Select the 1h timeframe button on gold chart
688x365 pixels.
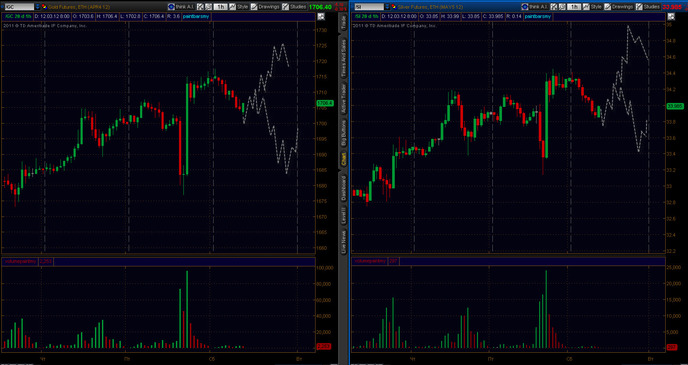point(220,7)
